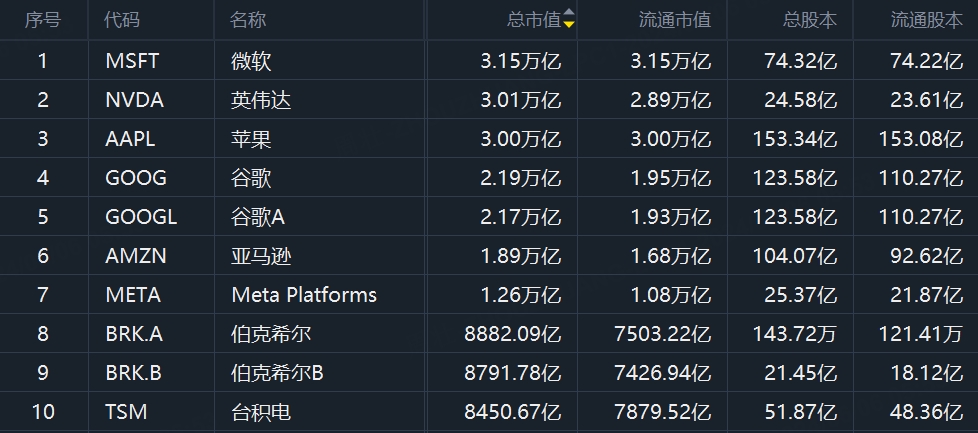978x433 pixels.
Task: Click the 序号 column header
Action: [42, 21]
